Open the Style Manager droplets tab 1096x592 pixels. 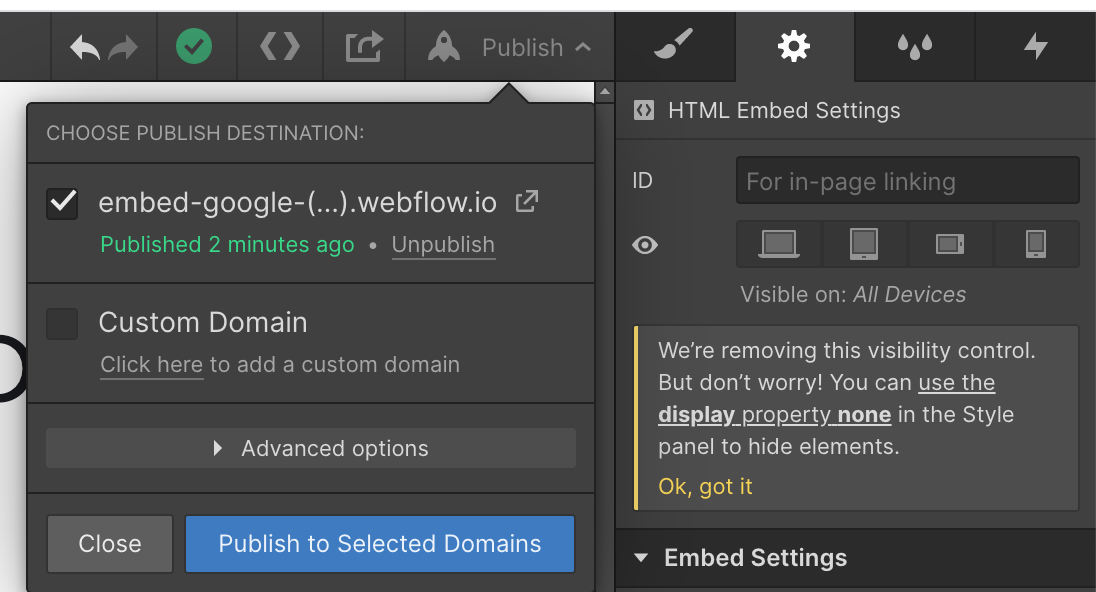pos(914,46)
